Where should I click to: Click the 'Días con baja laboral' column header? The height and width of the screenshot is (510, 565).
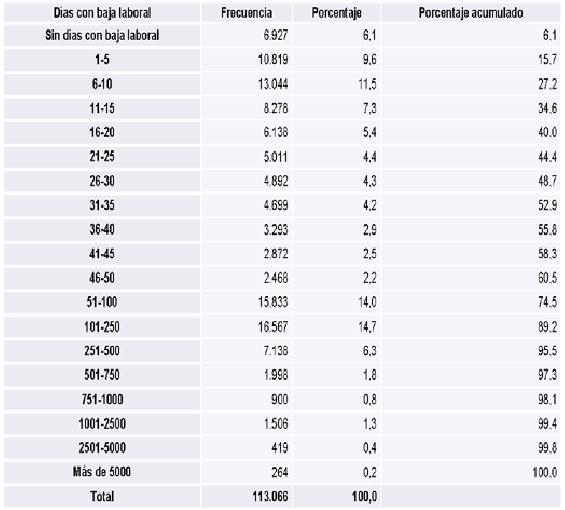pos(102,13)
